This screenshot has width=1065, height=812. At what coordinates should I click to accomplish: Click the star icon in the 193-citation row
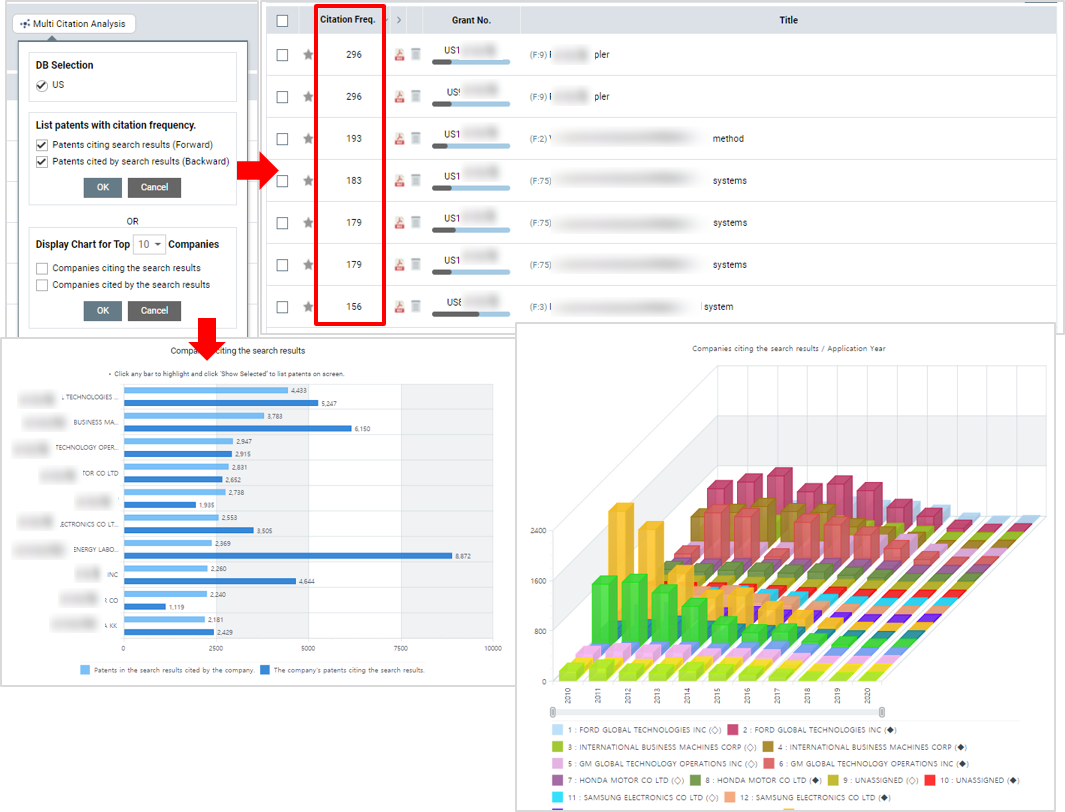point(308,139)
